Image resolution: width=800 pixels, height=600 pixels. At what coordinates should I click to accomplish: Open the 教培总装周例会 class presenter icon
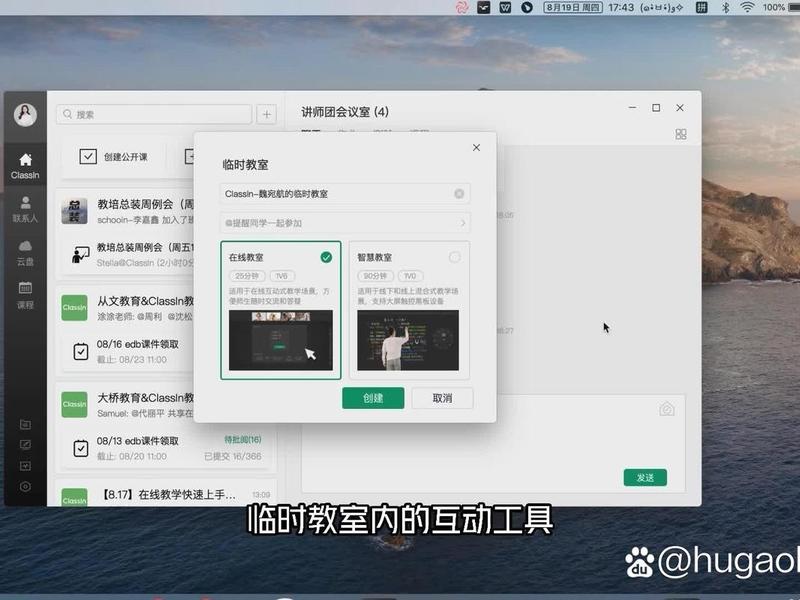pyautogui.click(x=81, y=255)
